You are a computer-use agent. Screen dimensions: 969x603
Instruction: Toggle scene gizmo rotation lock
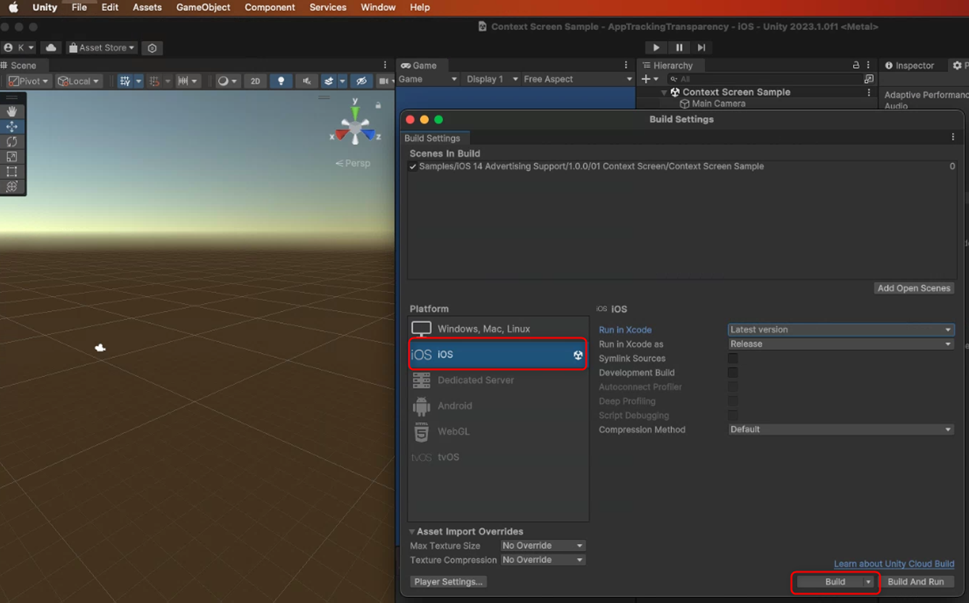378,105
